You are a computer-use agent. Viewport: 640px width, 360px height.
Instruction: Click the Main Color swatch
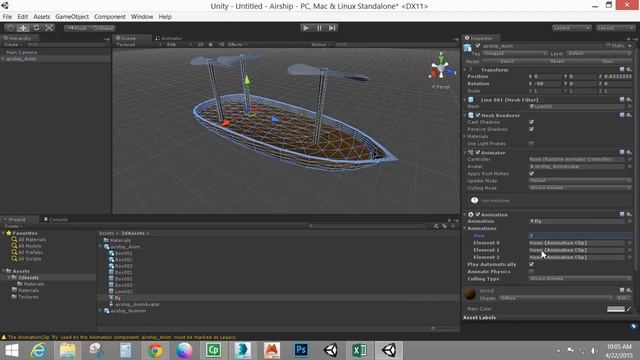[616, 309]
